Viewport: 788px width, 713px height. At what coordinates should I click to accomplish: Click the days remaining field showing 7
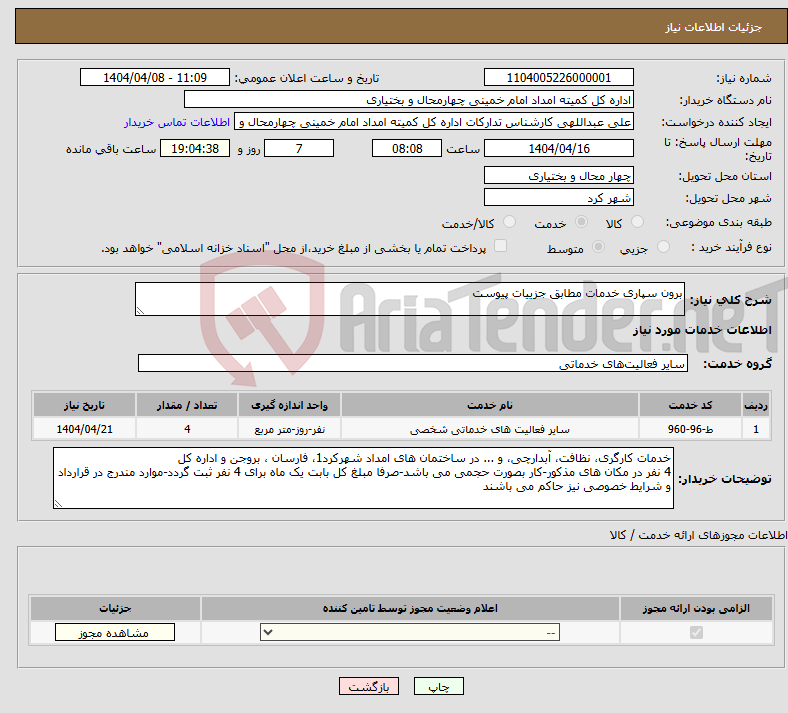click(299, 148)
